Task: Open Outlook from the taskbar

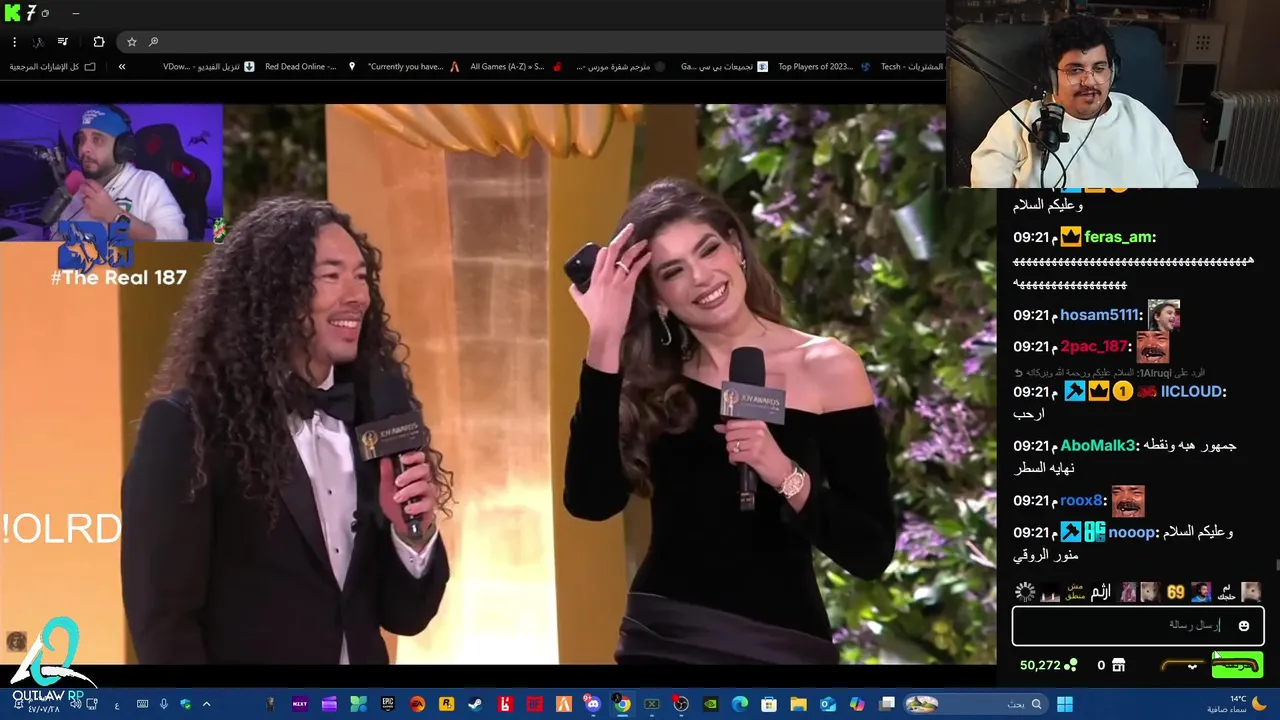Action: pos(828,704)
